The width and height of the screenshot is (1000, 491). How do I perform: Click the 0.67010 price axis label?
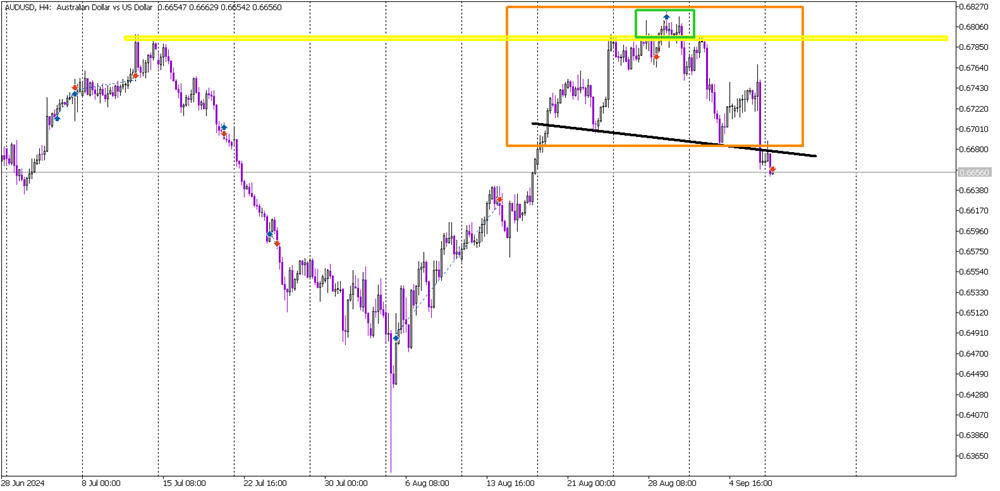[x=975, y=129]
